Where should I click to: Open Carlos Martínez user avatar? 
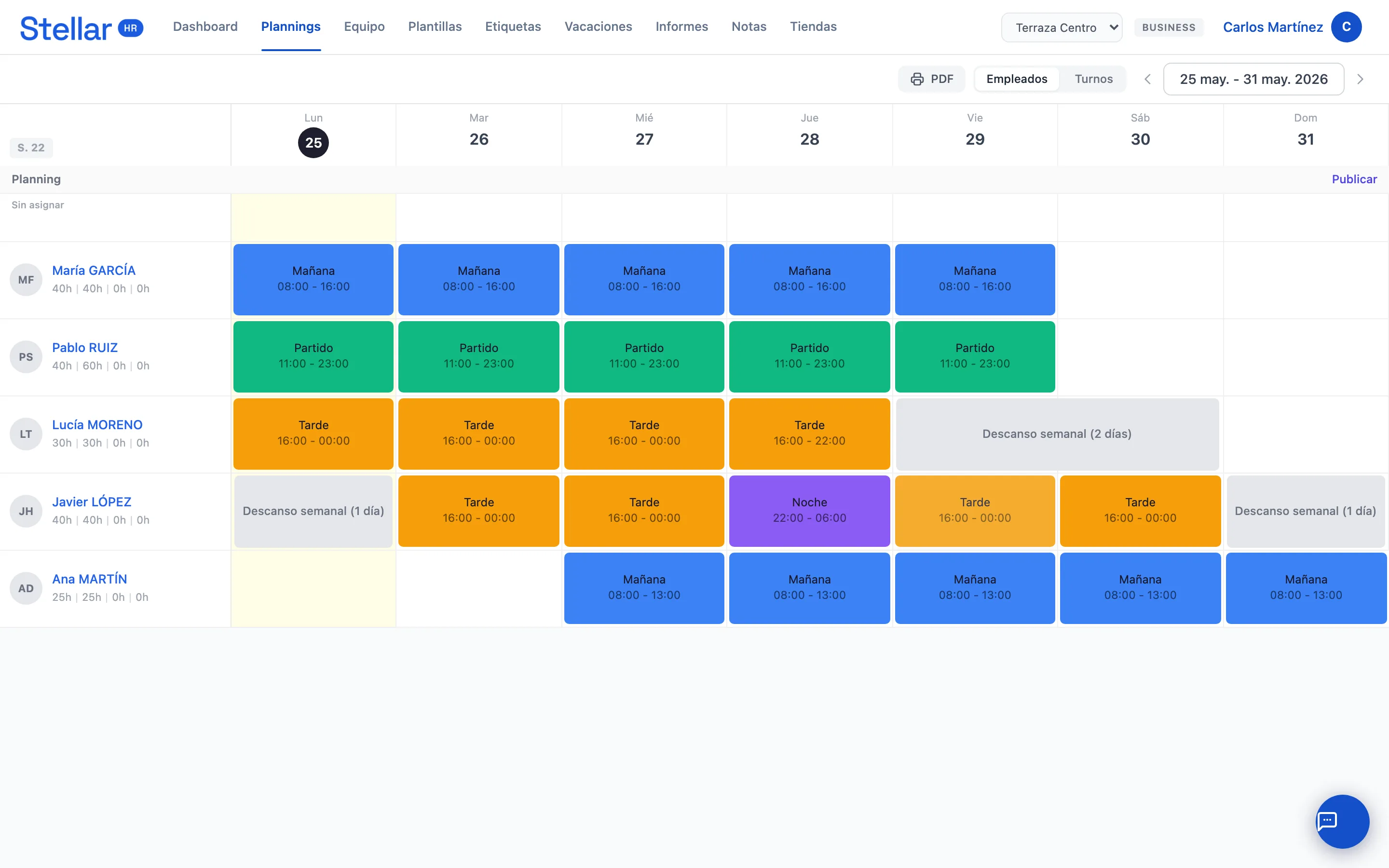pyautogui.click(x=1346, y=27)
